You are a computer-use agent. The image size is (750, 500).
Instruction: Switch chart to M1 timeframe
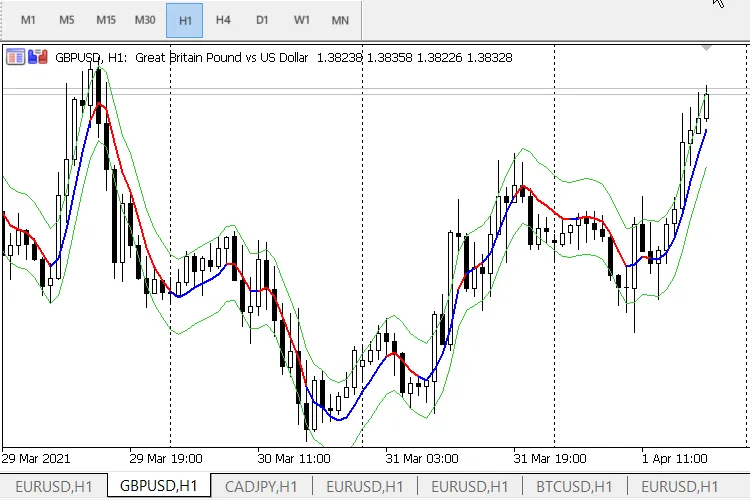(29, 20)
